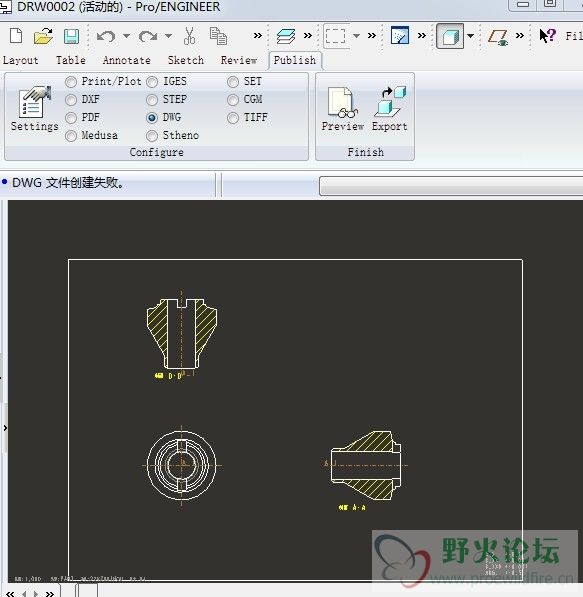Redo the last undone action
Screen dimensions: 583x597
pos(148,37)
